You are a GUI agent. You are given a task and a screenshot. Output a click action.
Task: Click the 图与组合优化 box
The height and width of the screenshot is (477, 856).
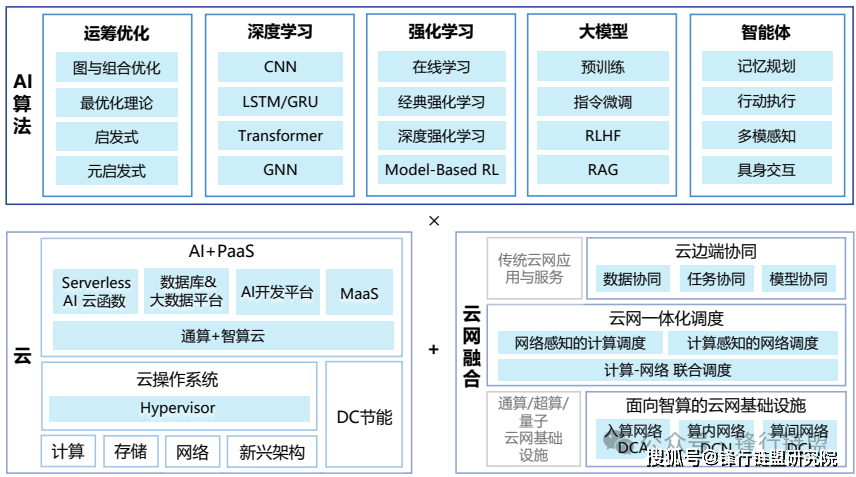117,68
